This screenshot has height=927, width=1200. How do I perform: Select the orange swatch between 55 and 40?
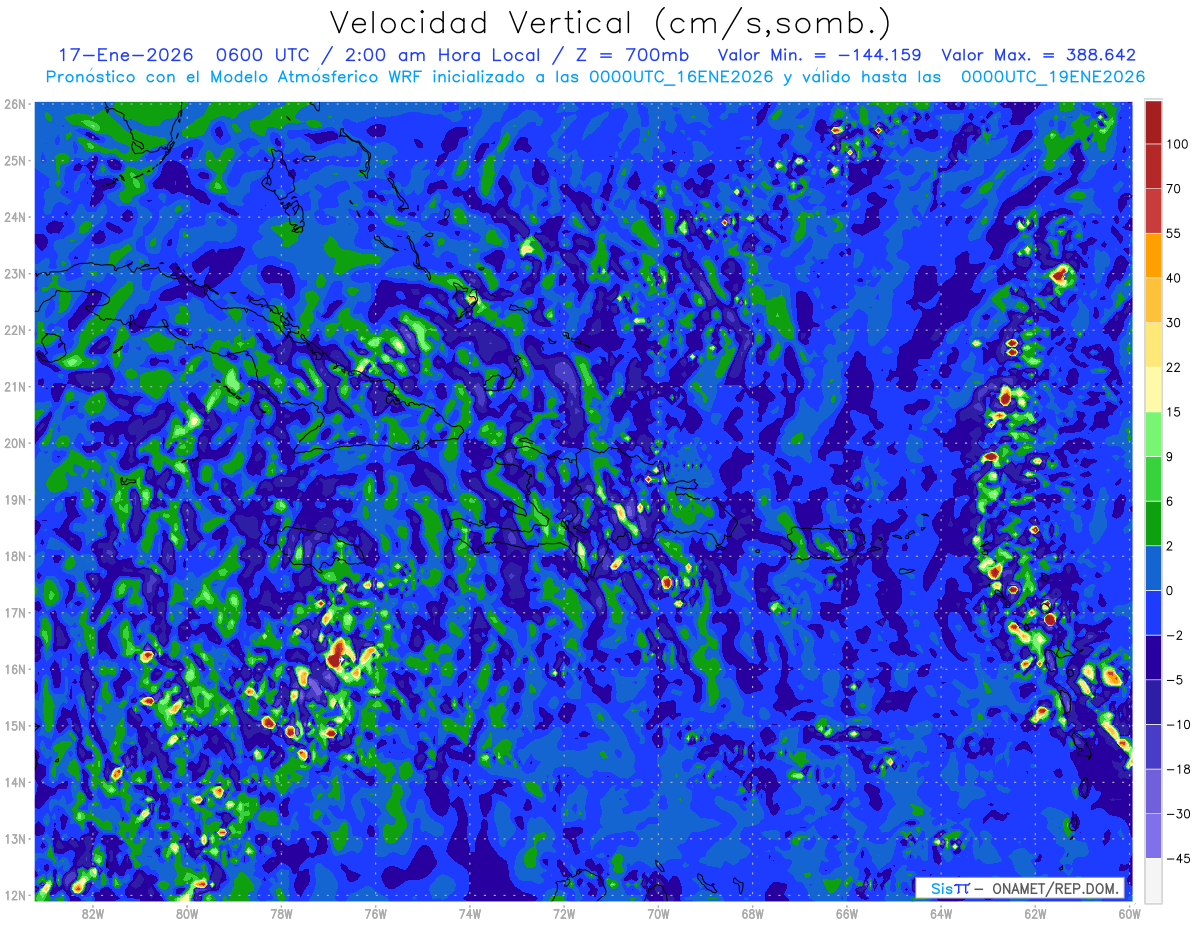coord(1153,255)
